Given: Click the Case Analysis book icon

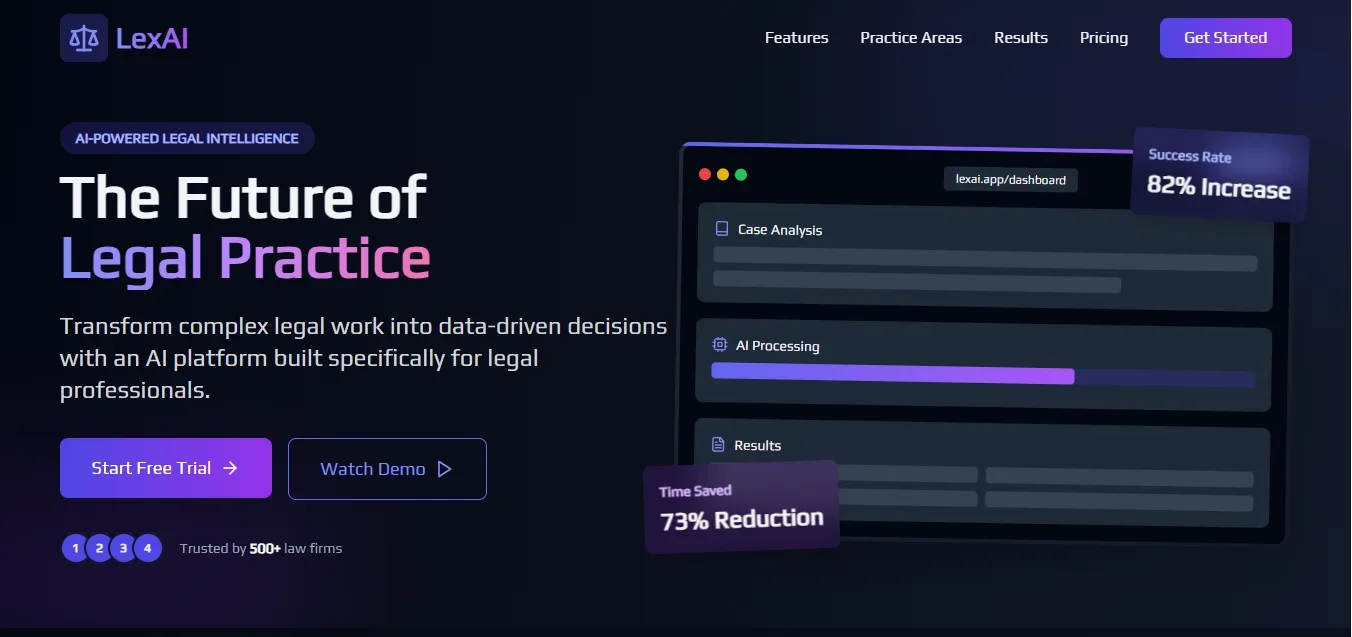Looking at the screenshot, I should 722,229.
